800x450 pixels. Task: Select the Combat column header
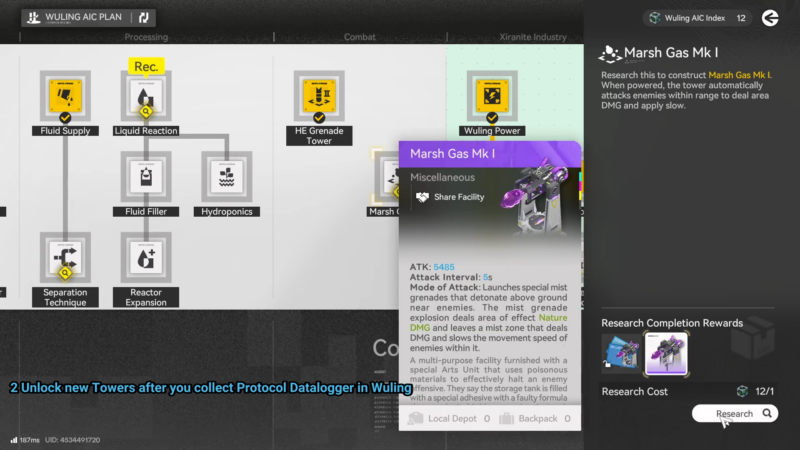360,37
